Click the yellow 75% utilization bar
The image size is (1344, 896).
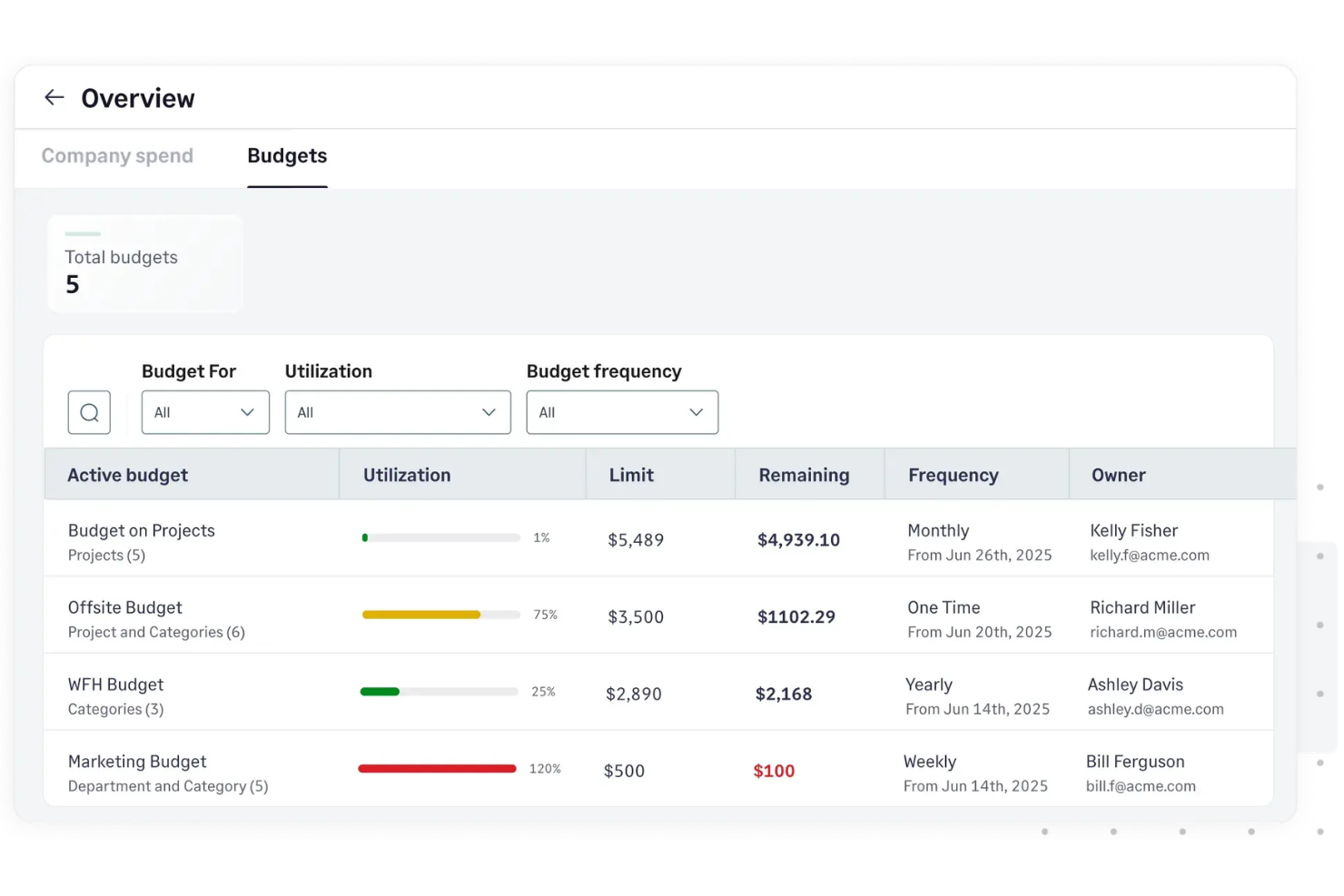point(420,615)
